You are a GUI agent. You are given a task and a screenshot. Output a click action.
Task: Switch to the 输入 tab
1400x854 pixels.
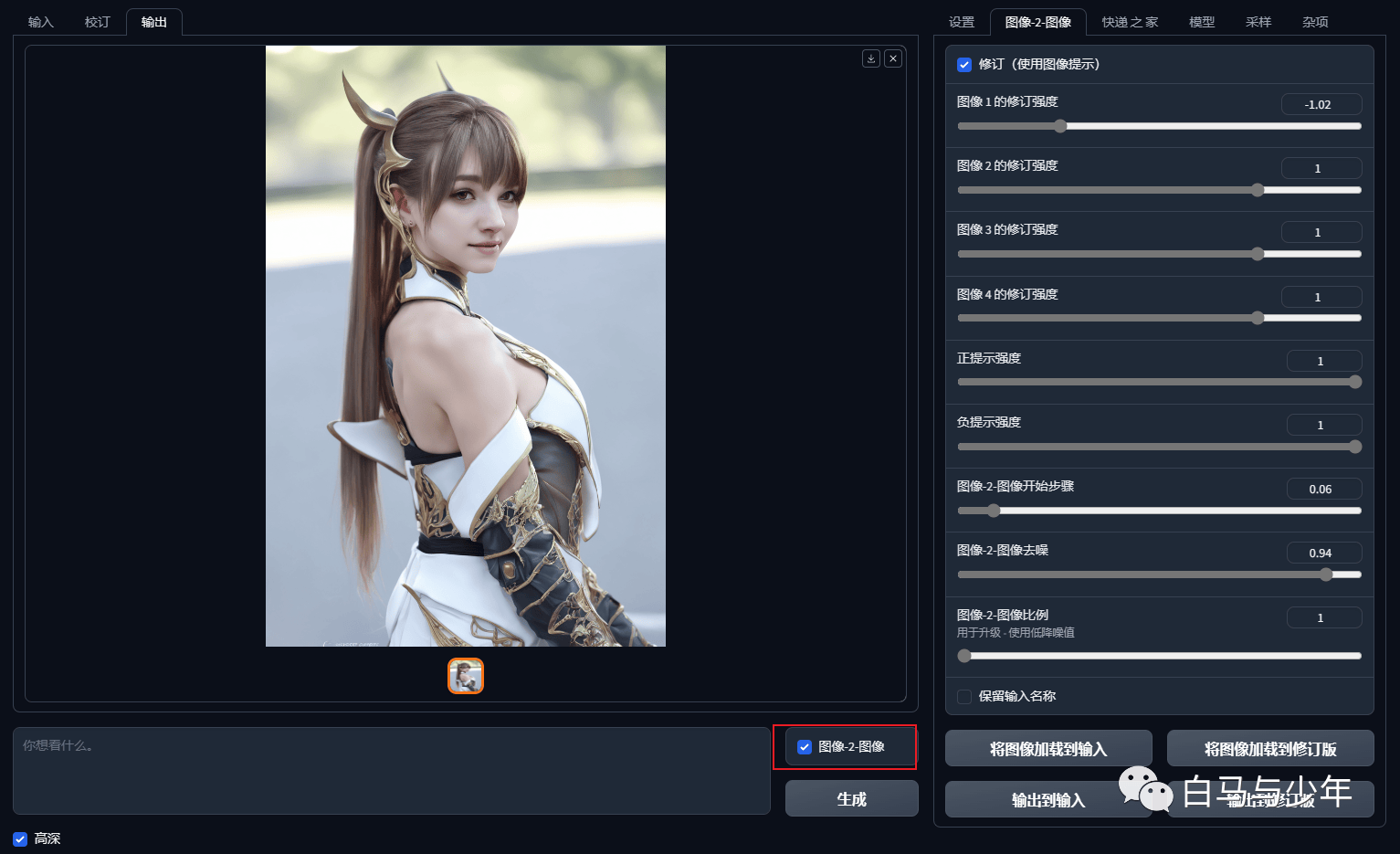tap(41, 22)
